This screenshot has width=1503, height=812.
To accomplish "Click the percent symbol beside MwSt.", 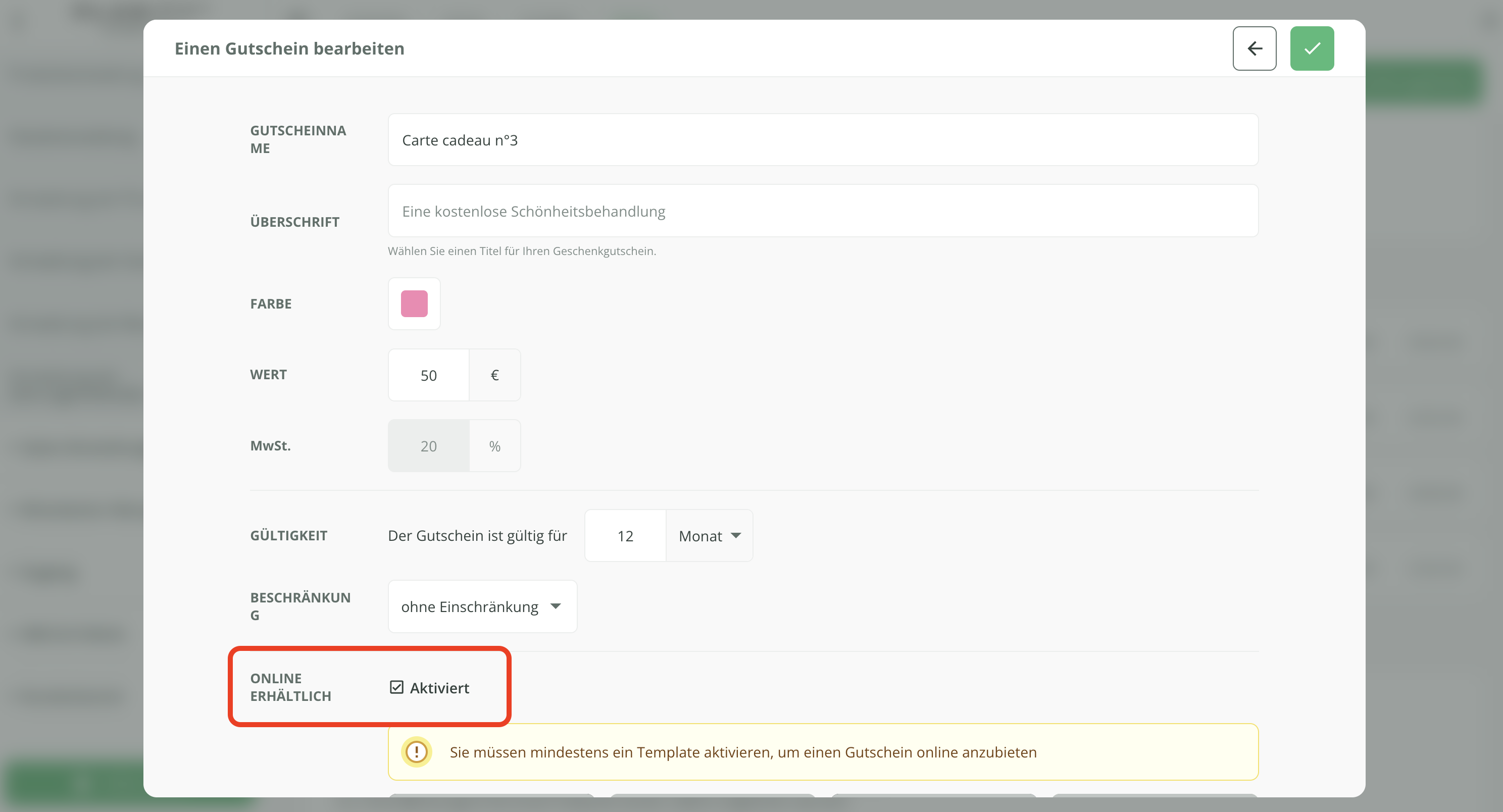I will tap(494, 446).
